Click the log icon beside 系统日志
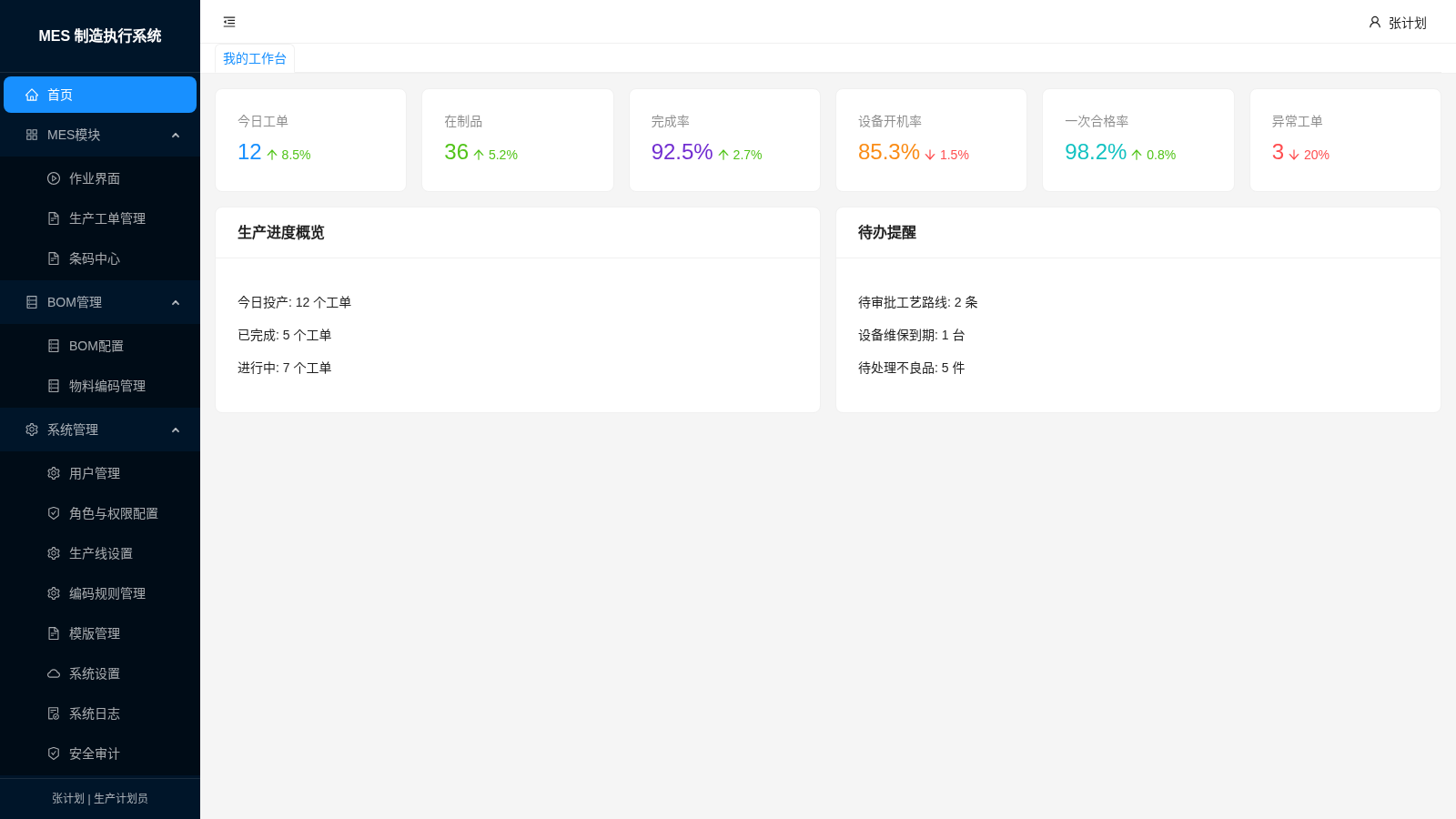Image resolution: width=1456 pixels, height=819 pixels. tap(54, 713)
